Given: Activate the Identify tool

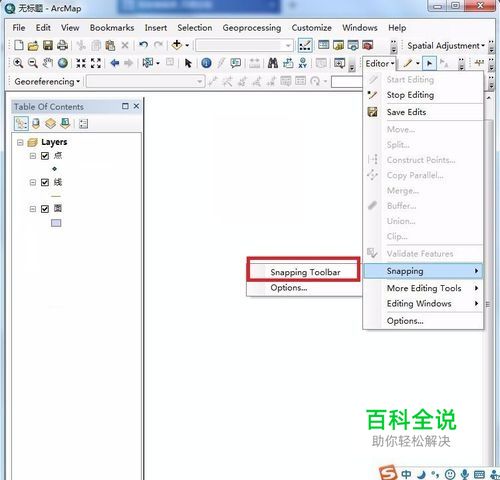Looking at the screenshot, I should [206, 63].
